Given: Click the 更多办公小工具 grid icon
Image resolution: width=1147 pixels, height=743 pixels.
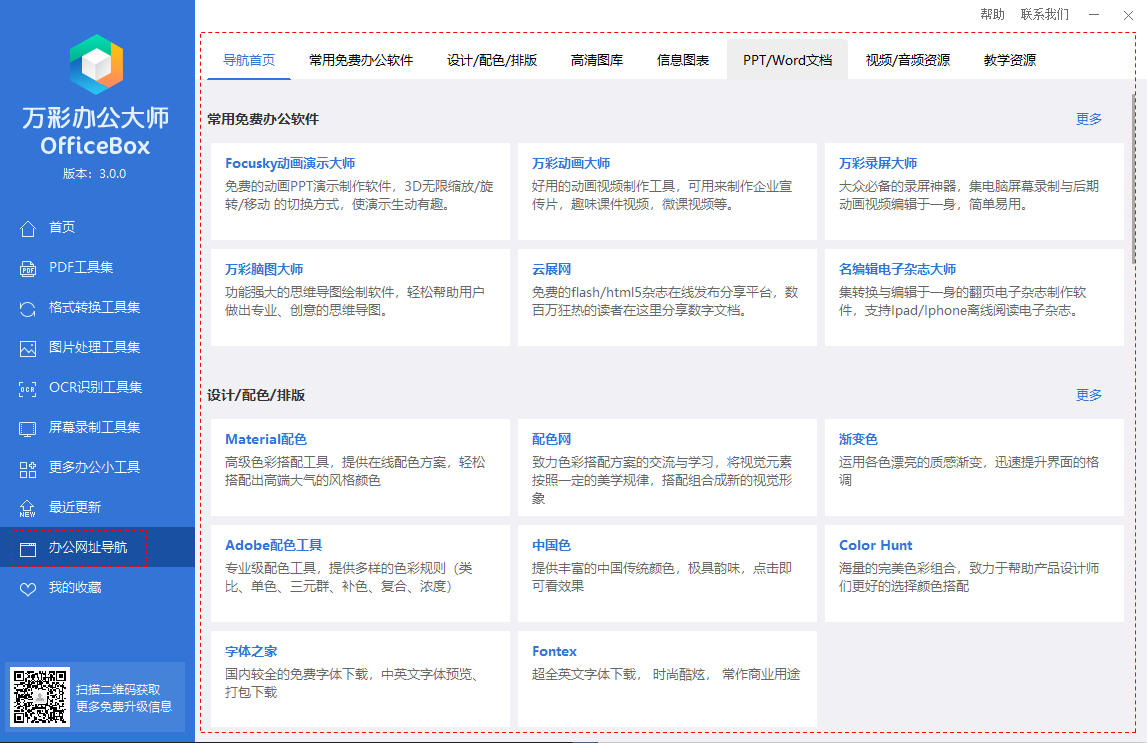Looking at the screenshot, I should click(x=28, y=468).
